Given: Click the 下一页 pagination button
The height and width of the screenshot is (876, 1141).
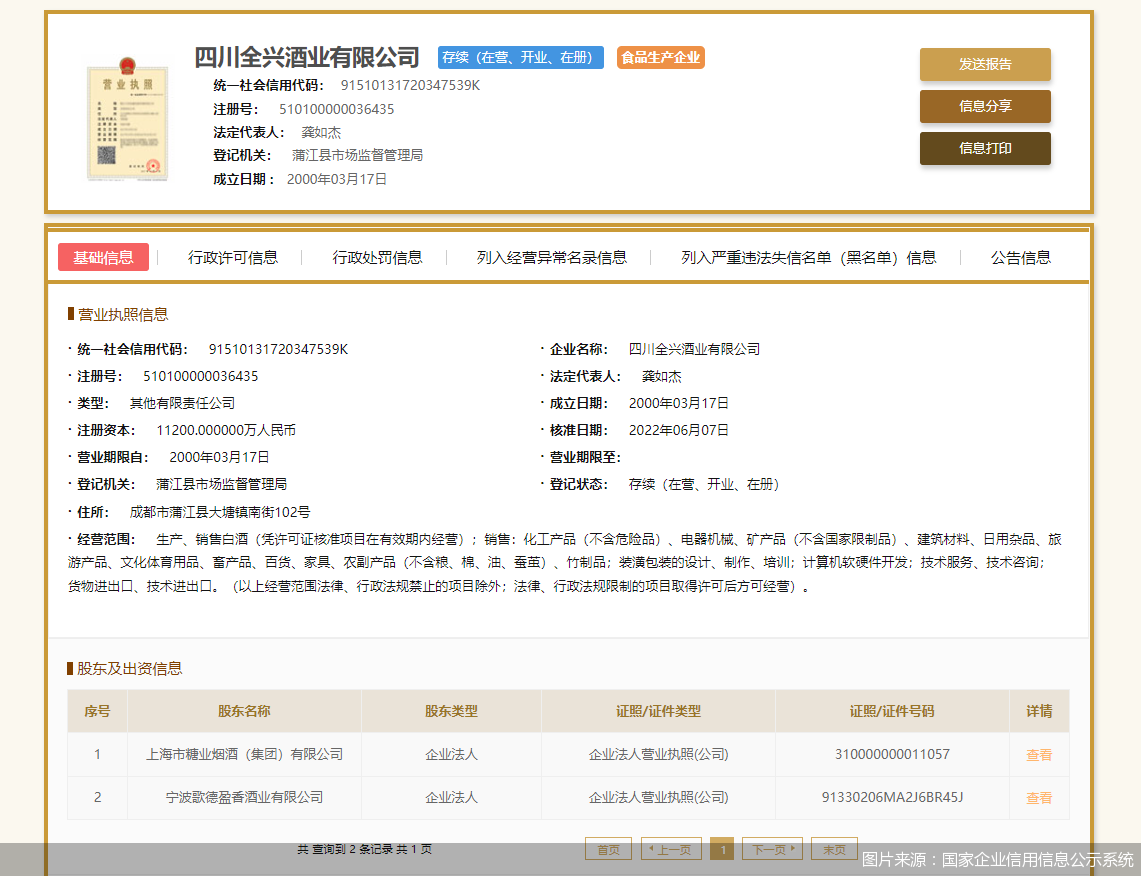Looking at the screenshot, I should click(772, 849).
